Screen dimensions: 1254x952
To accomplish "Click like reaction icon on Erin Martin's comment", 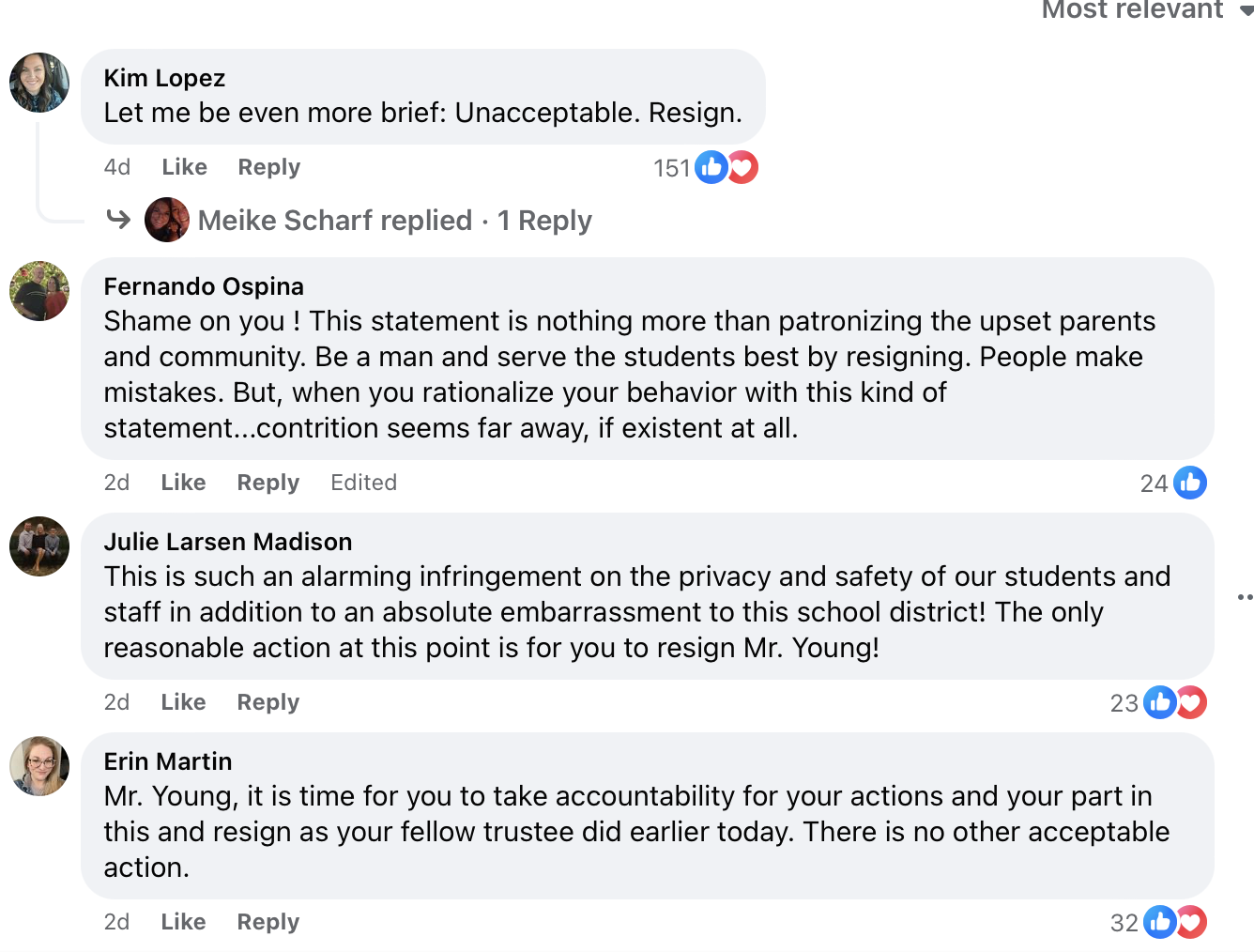I will click(1160, 922).
